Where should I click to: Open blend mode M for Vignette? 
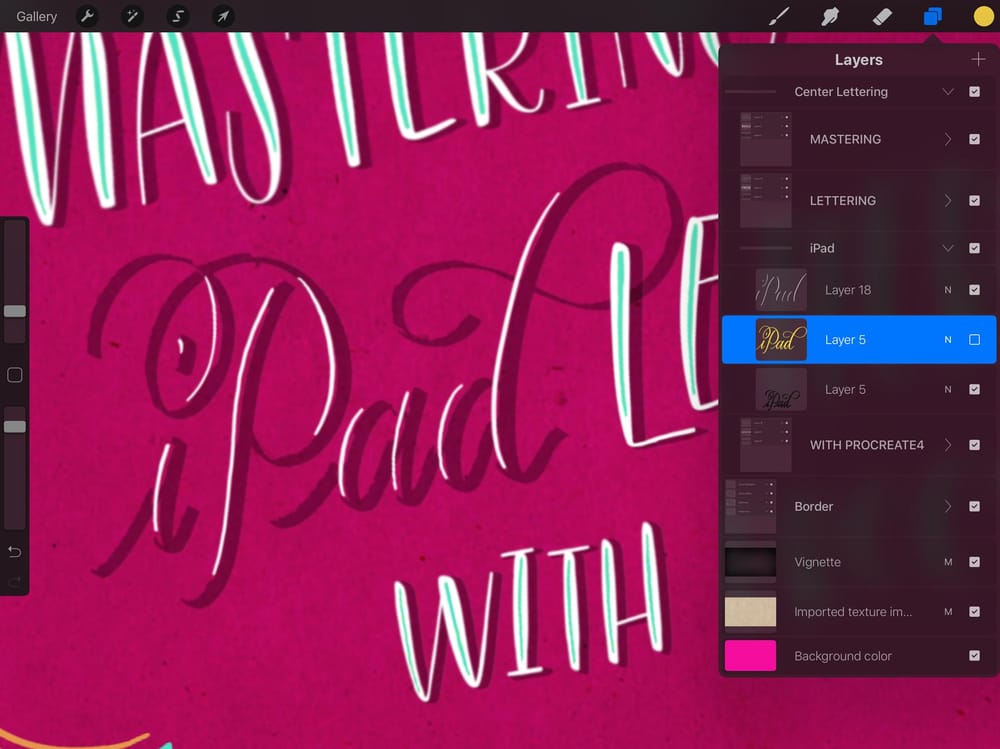[x=948, y=562]
